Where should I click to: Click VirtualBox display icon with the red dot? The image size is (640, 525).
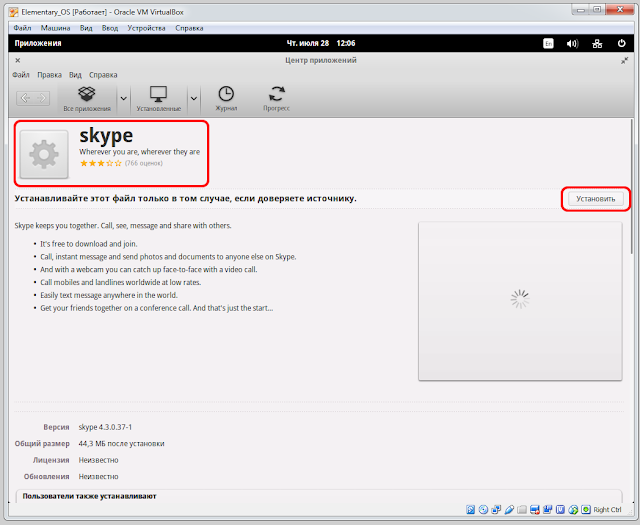535,509
